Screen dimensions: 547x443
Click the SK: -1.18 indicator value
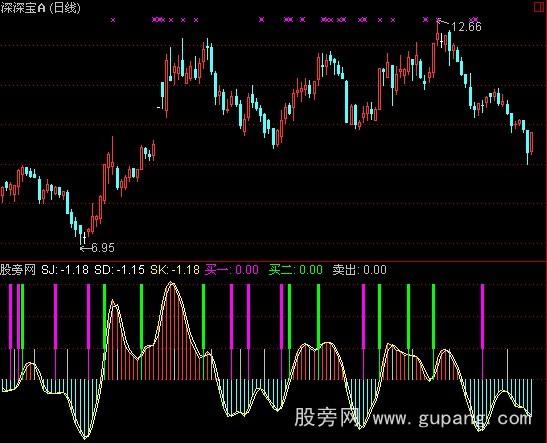point(175,270)
